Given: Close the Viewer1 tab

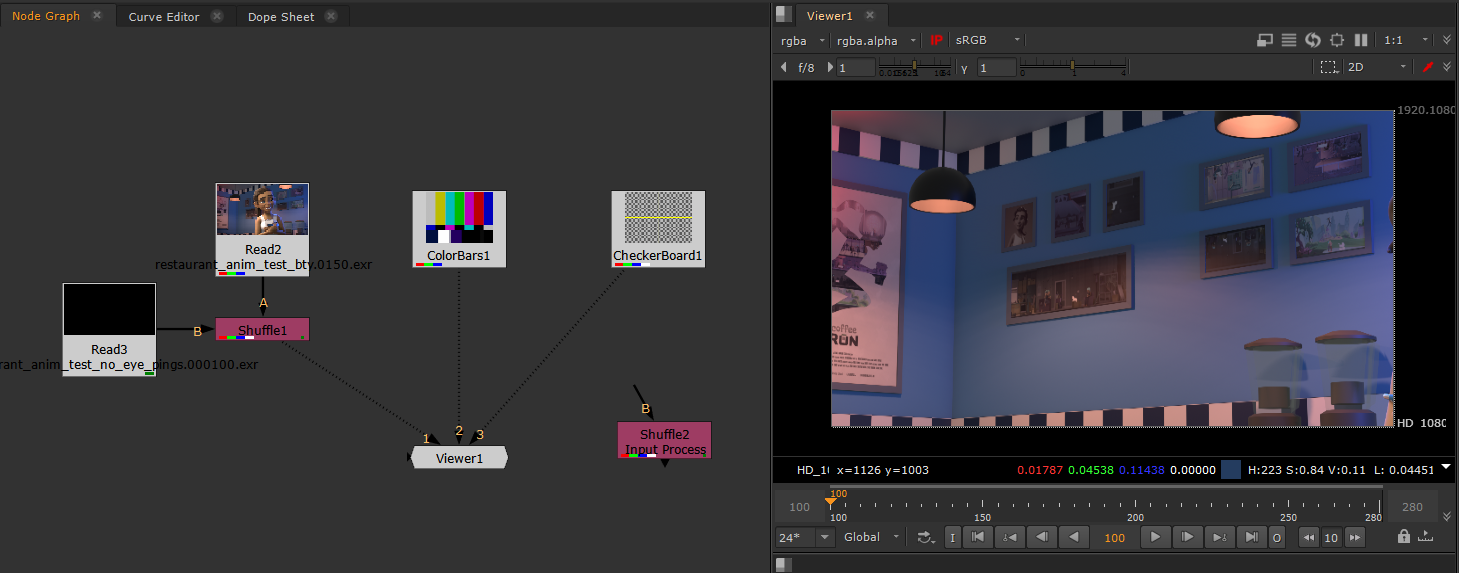Looking at the screenshot, I should (x=870, y=15).
